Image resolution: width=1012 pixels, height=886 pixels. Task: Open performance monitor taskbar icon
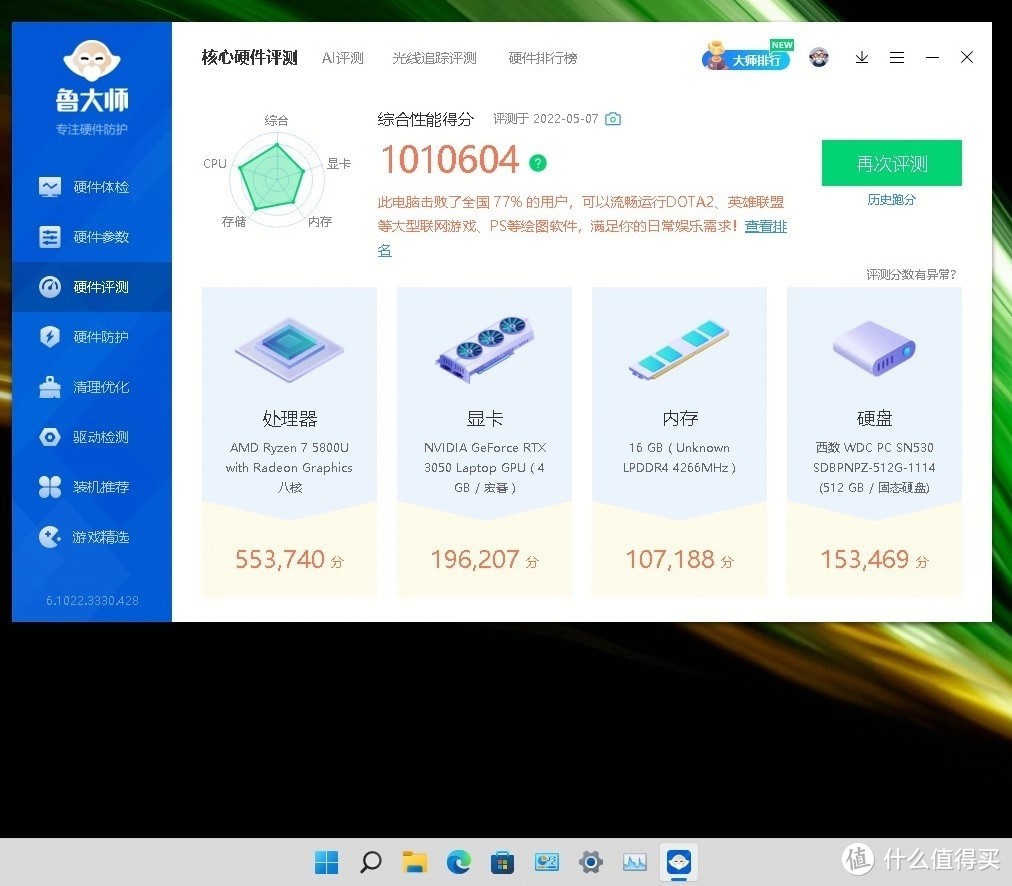click(x=634, y=862)
